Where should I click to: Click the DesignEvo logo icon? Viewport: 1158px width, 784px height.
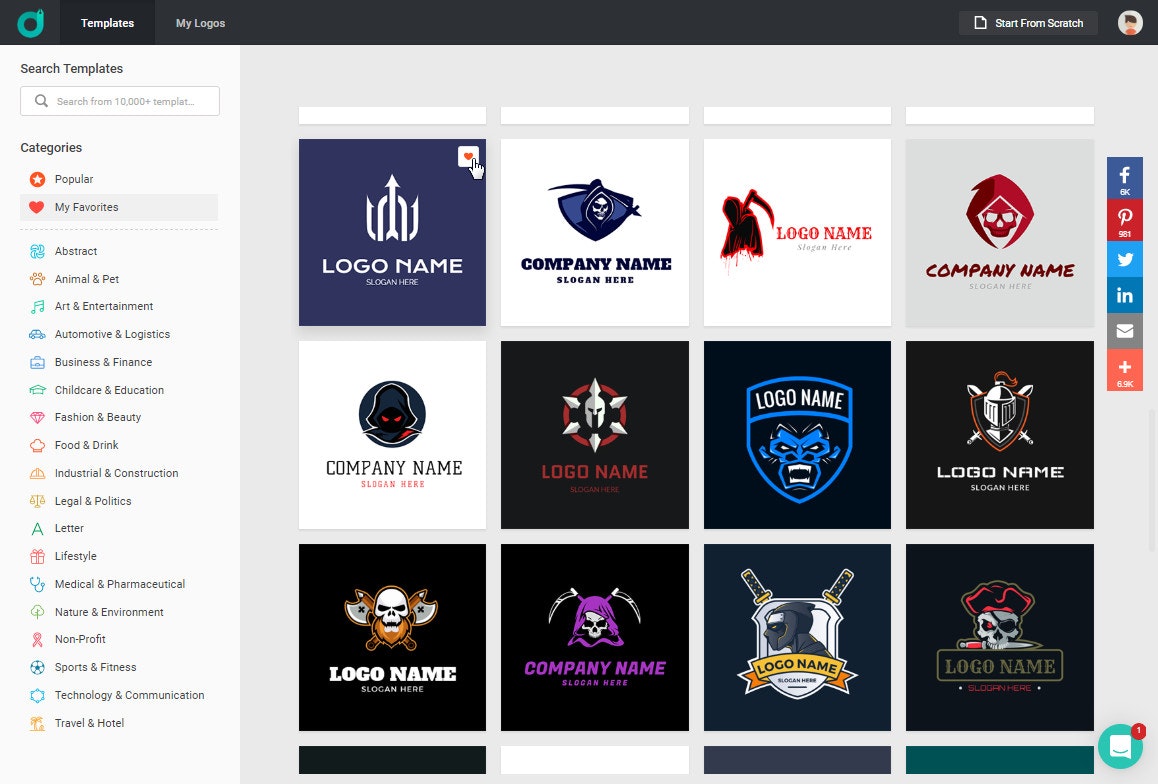tap(31, 23)
